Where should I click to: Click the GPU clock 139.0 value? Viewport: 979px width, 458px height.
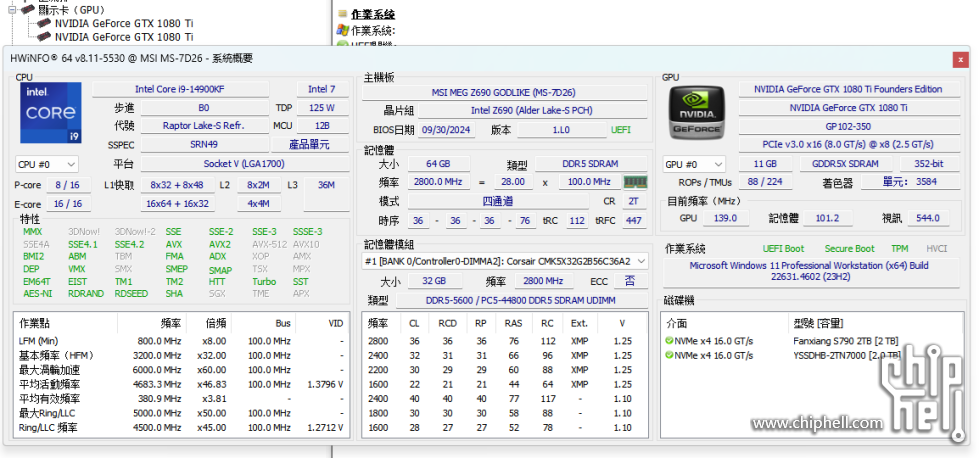click(726, 218)
